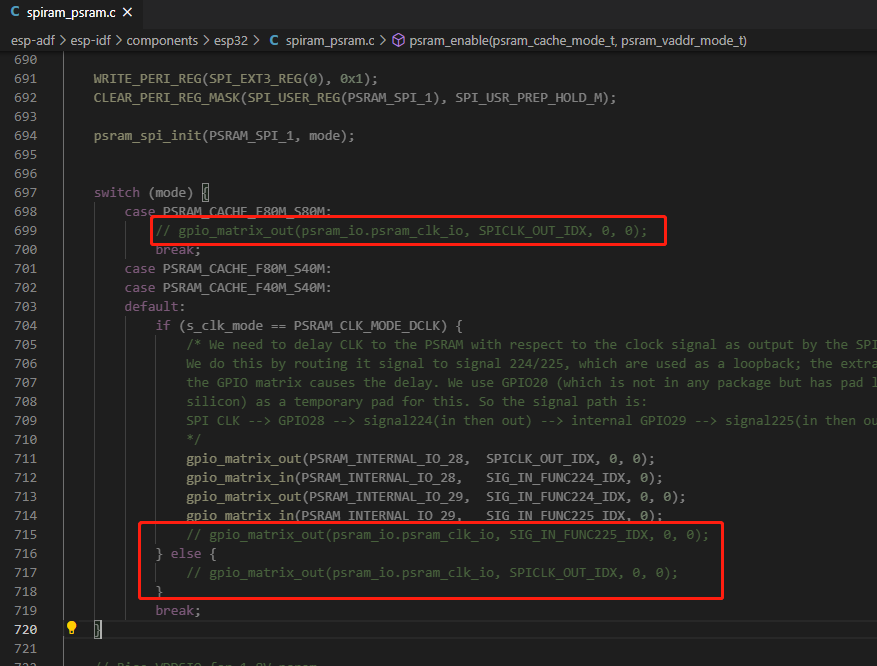The image size is (877, 666).
Task: Click CLEAR_PERI_REG_MASK on line 692
Action: click(167, 98)
